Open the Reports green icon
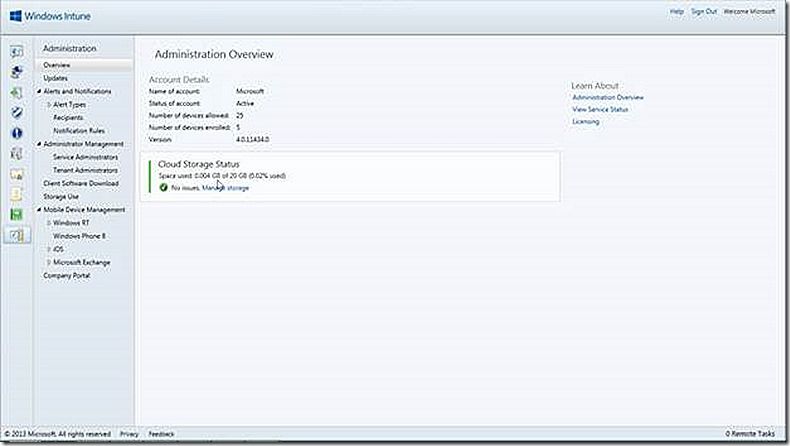 tap(17, 215)
